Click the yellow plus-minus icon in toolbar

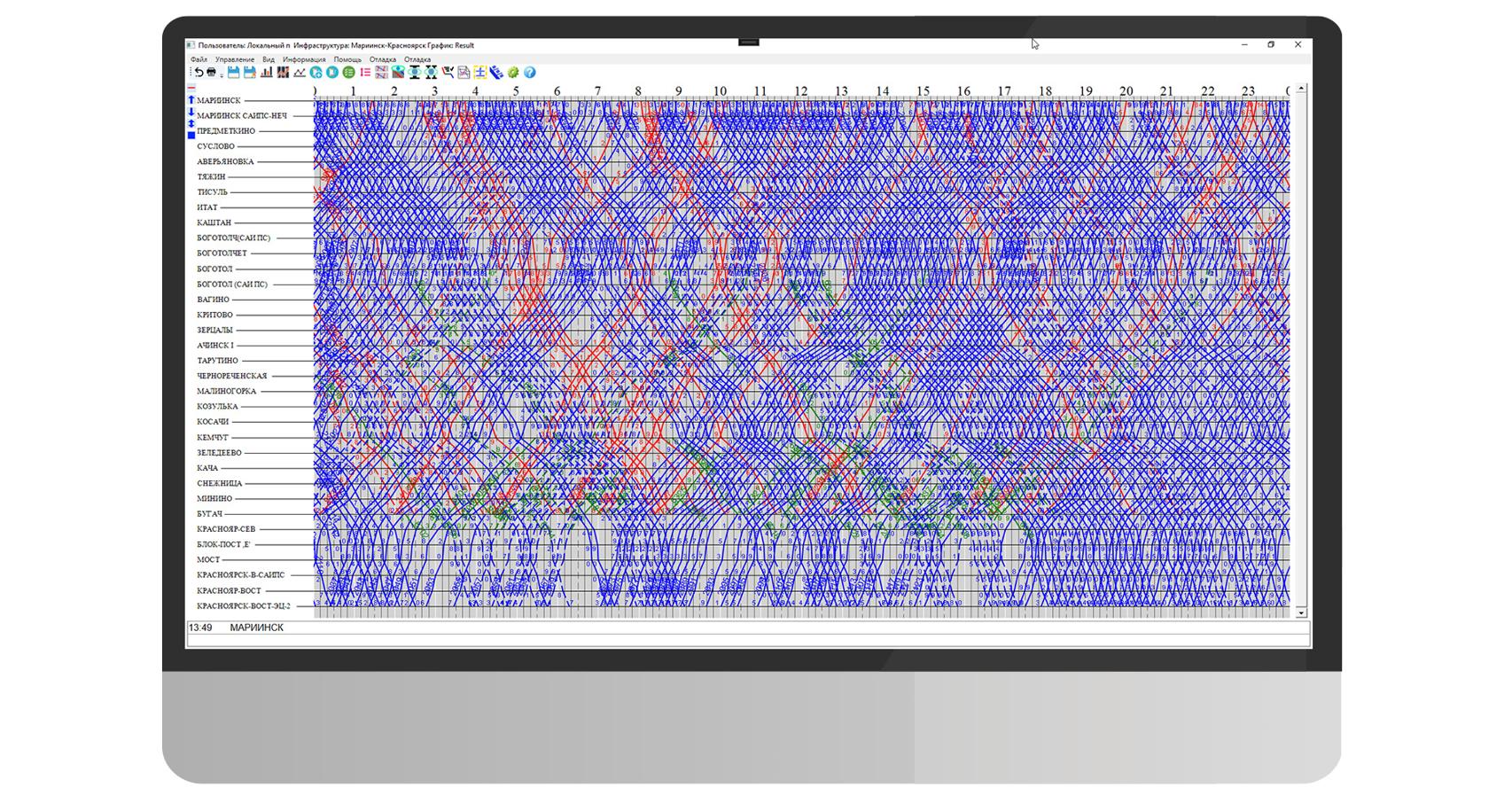(x=479, y=73)
